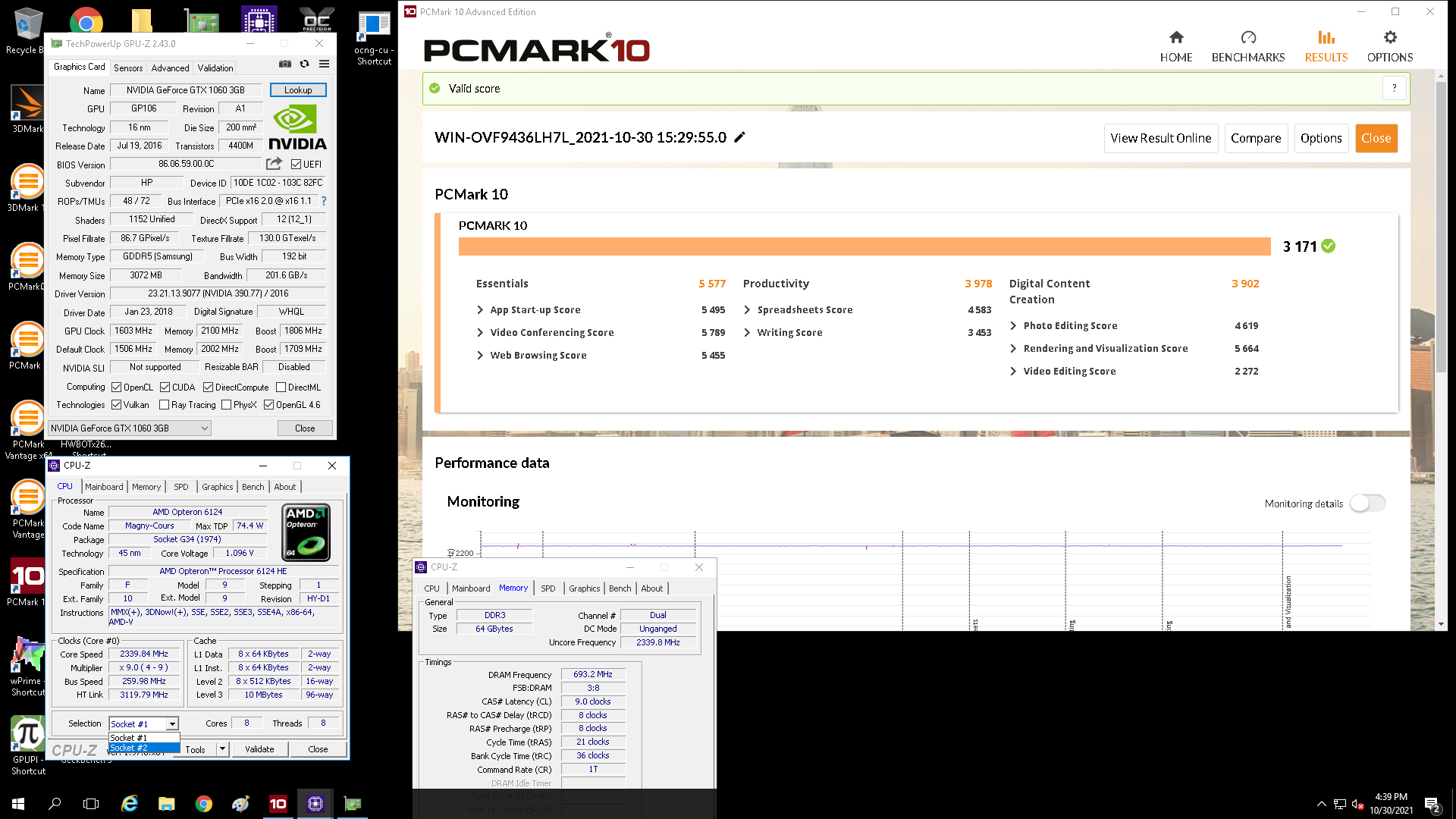Switch to GPU-Z Validation tab
1456x819 pixels.
[x=215, y=68]
